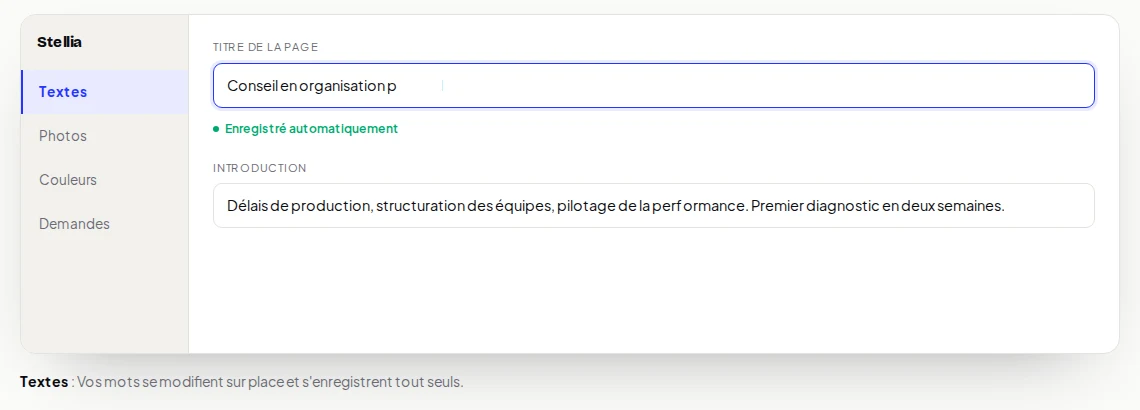Click "structuration des équipes" in the introduction

coord(465,206)
